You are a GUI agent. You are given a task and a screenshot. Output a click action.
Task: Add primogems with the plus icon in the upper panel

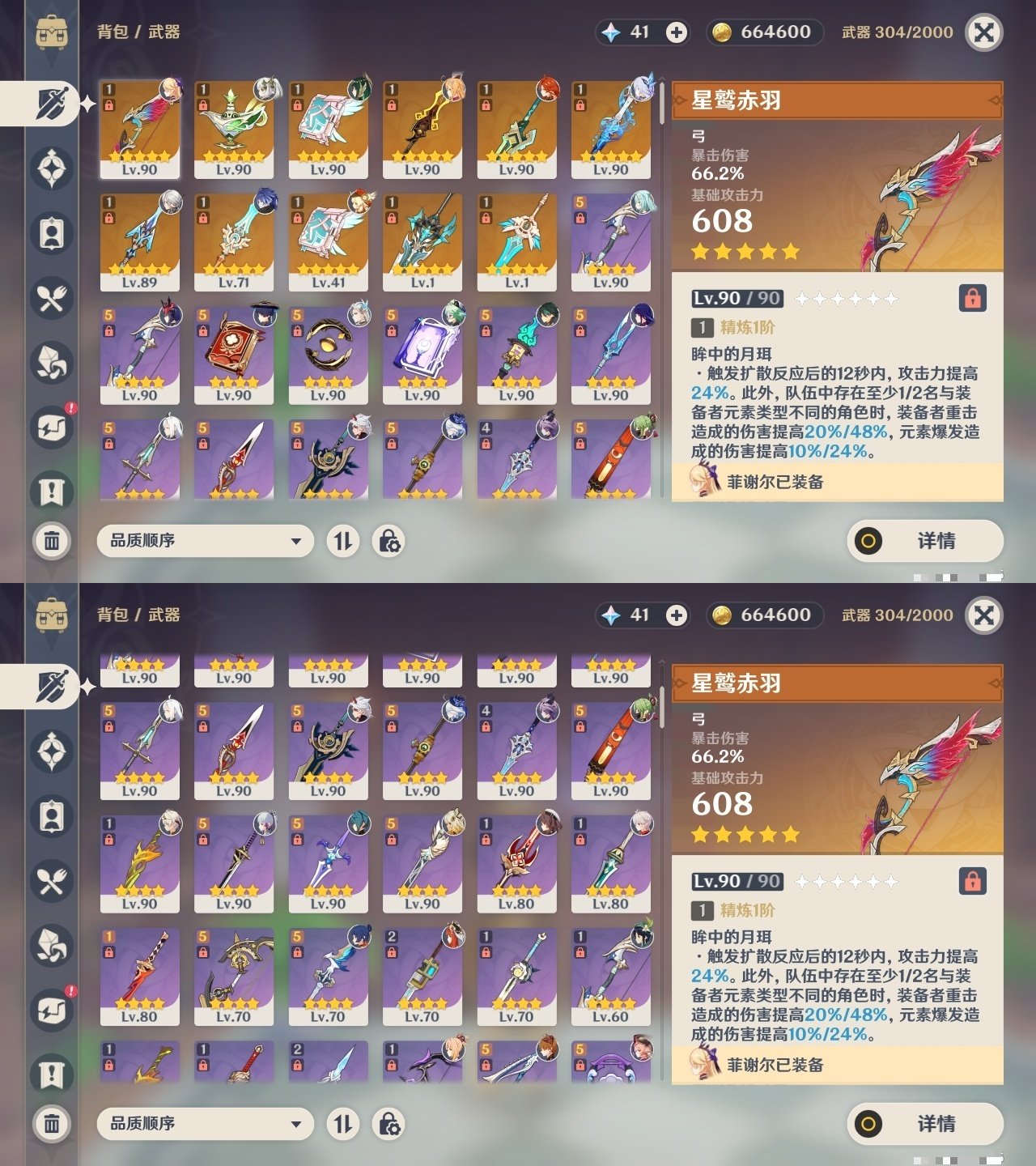pos(676,32)
